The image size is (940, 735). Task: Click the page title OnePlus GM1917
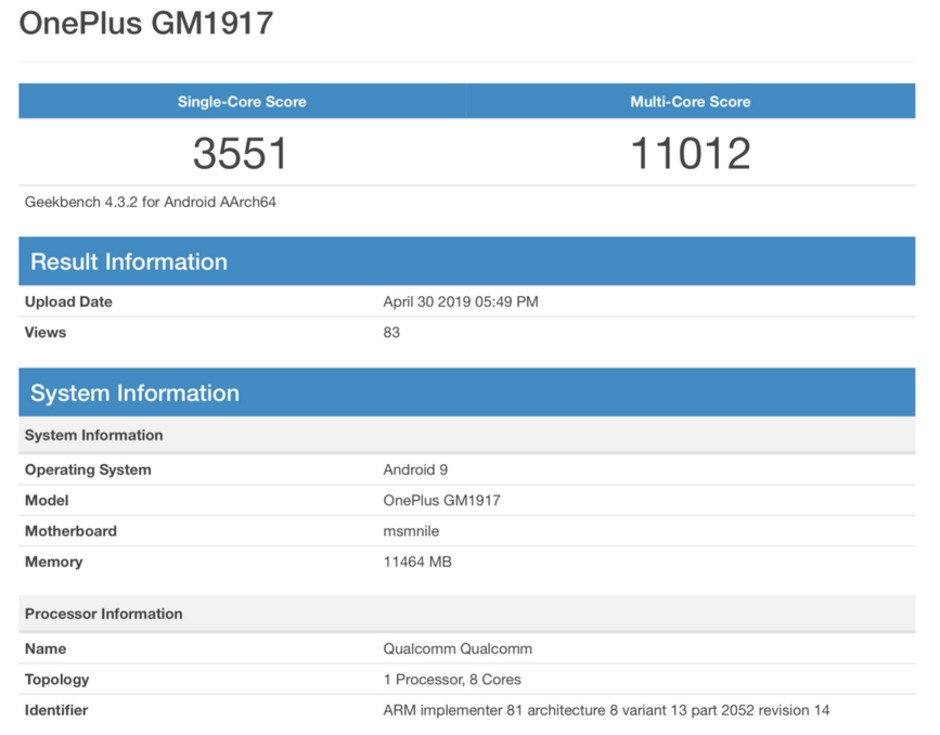point(146,23)
